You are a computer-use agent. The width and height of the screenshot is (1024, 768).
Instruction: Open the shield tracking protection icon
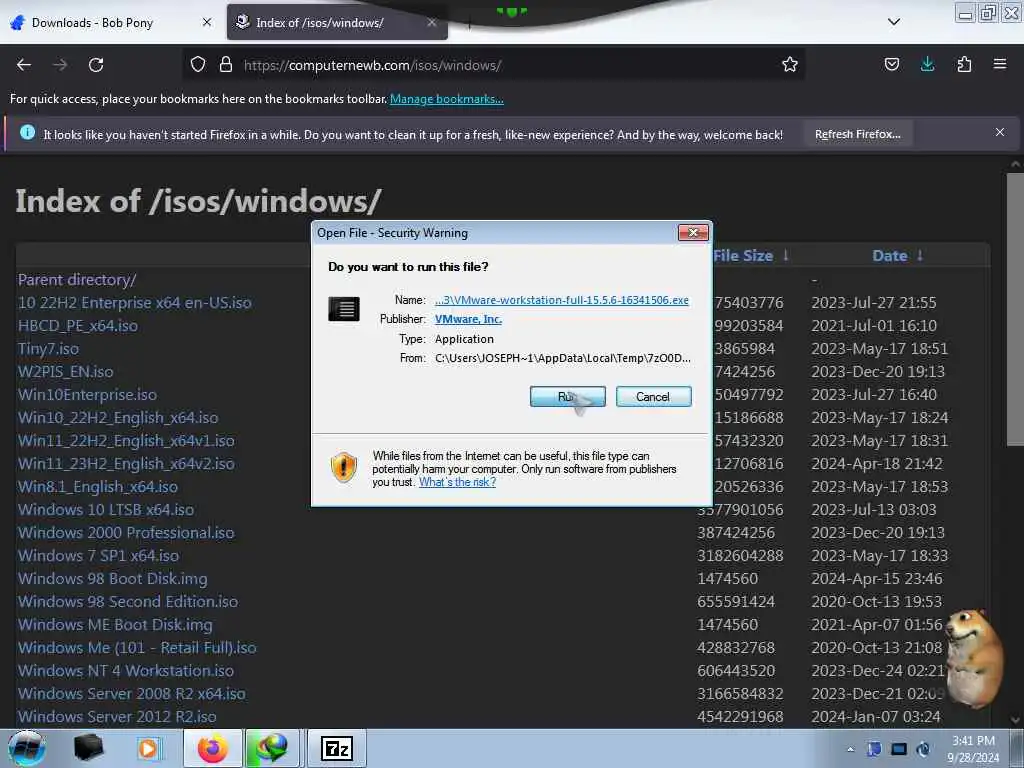coord(198,65)
